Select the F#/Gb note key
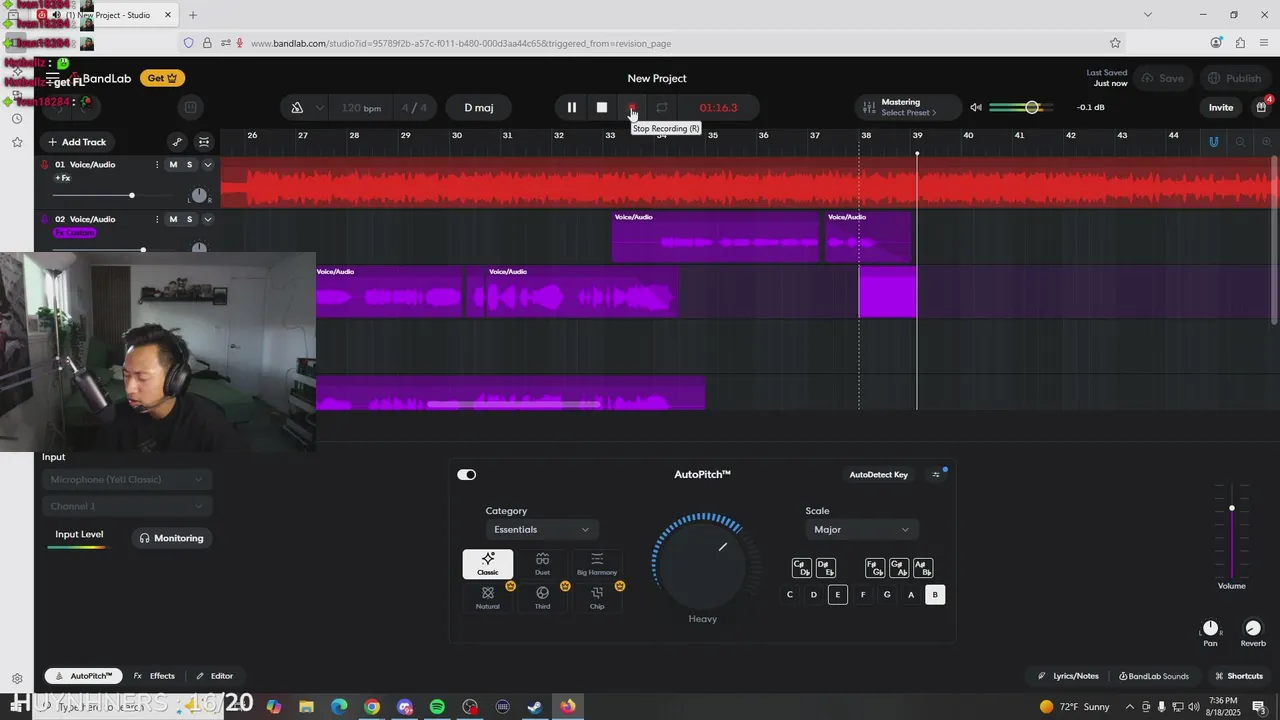The width and height of the screenshot is (1280, 720). click(875, 568)
